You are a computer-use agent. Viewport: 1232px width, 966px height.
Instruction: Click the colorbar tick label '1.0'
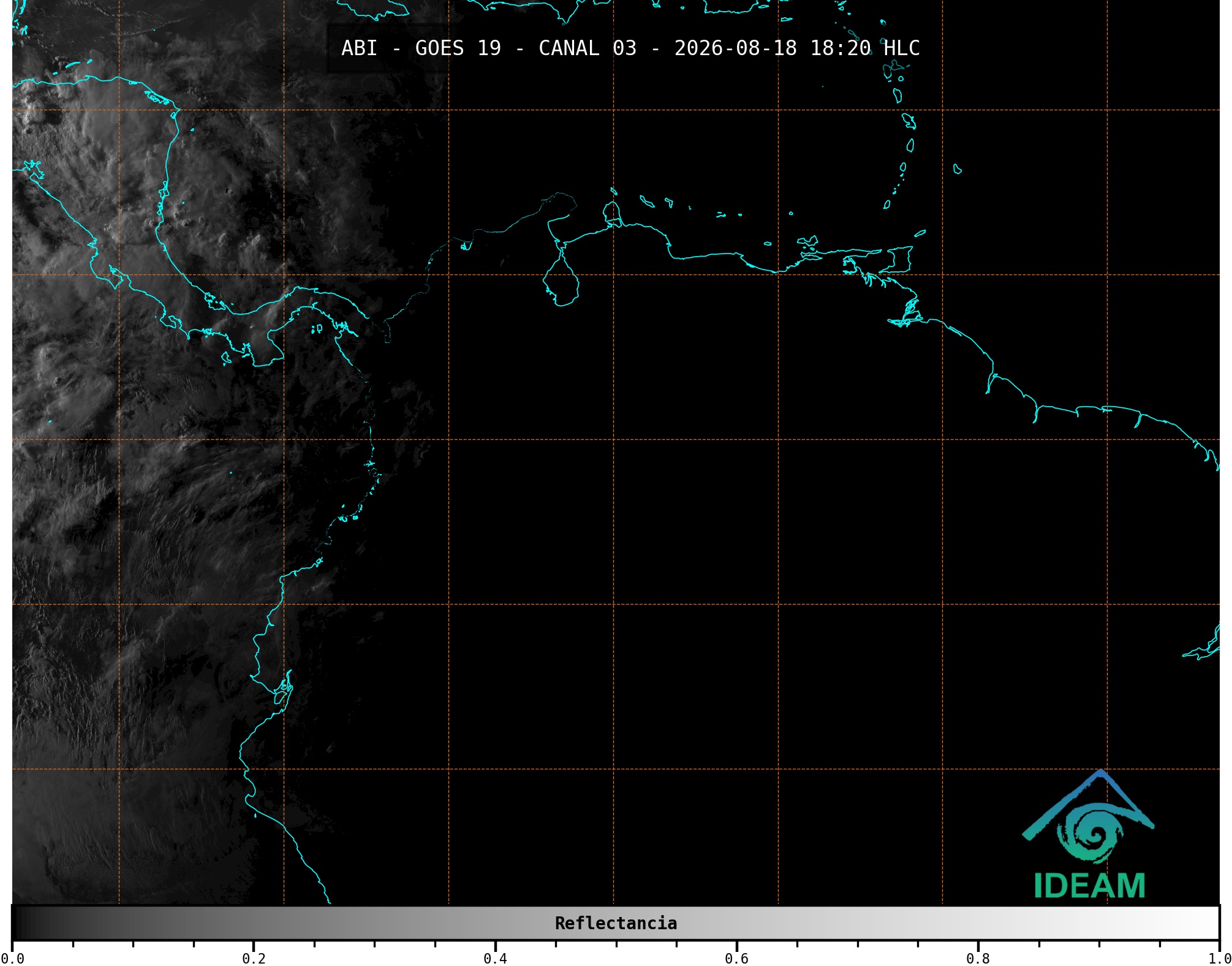pyautogui.click(x=1219, y=959)
